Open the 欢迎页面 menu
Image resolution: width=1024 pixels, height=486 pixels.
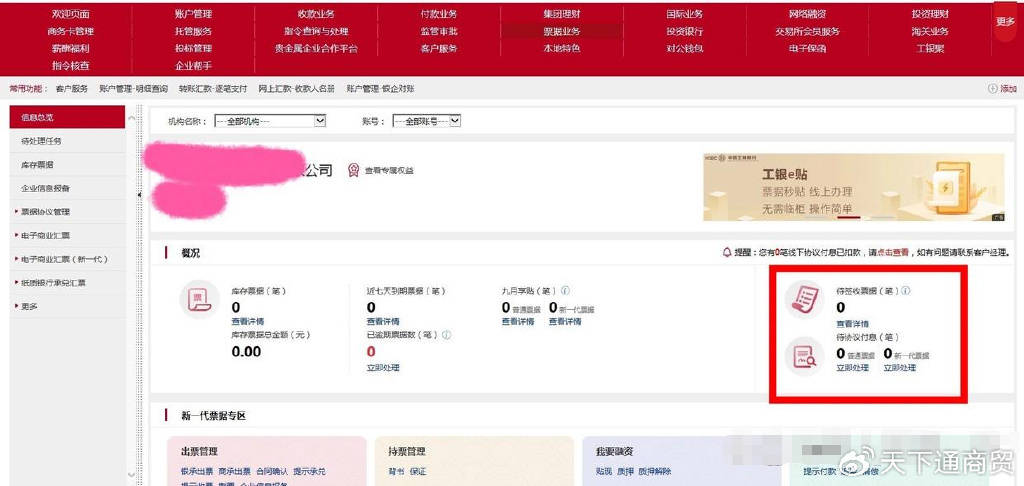click(70, 14)
